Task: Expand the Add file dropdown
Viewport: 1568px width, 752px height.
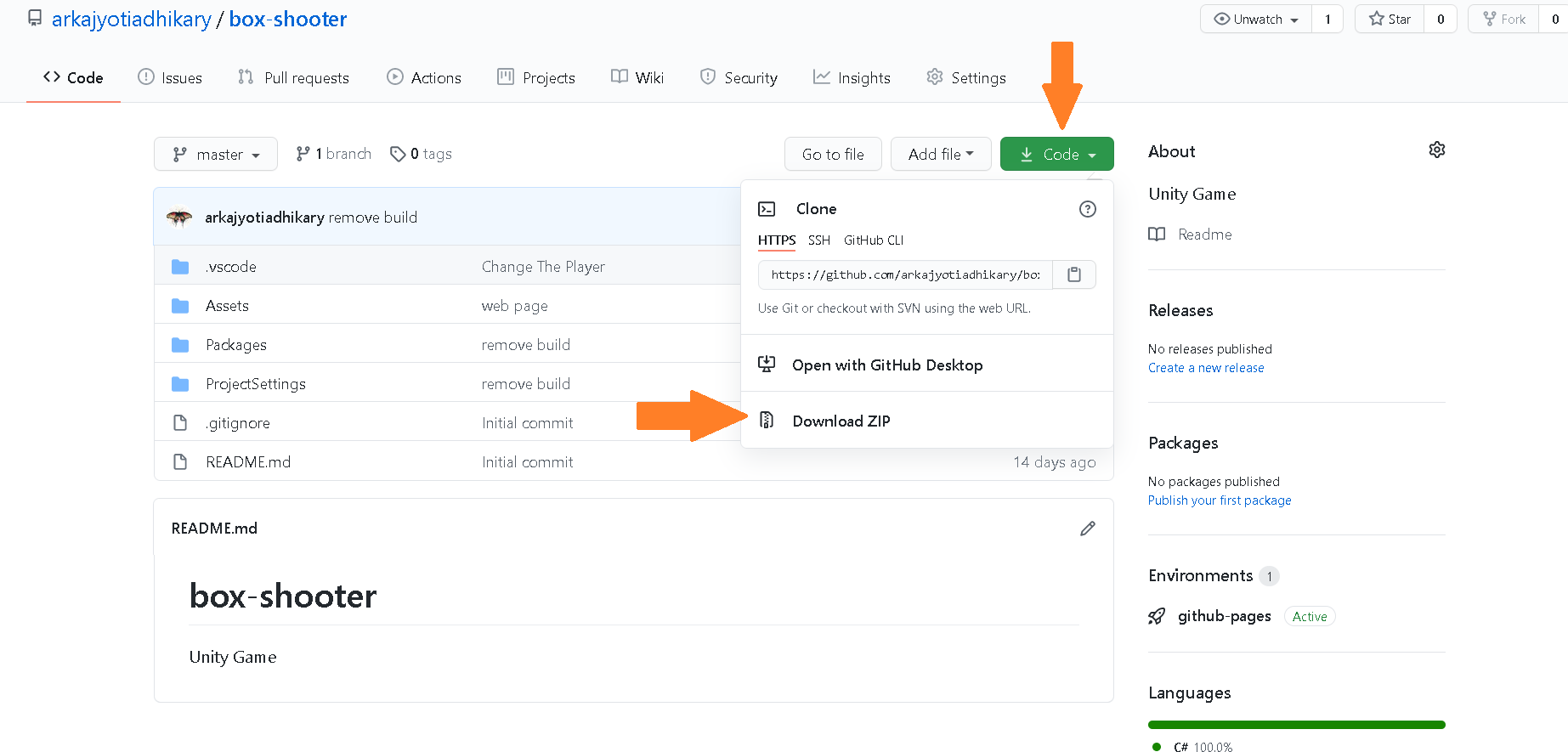Action: point(941,154)
